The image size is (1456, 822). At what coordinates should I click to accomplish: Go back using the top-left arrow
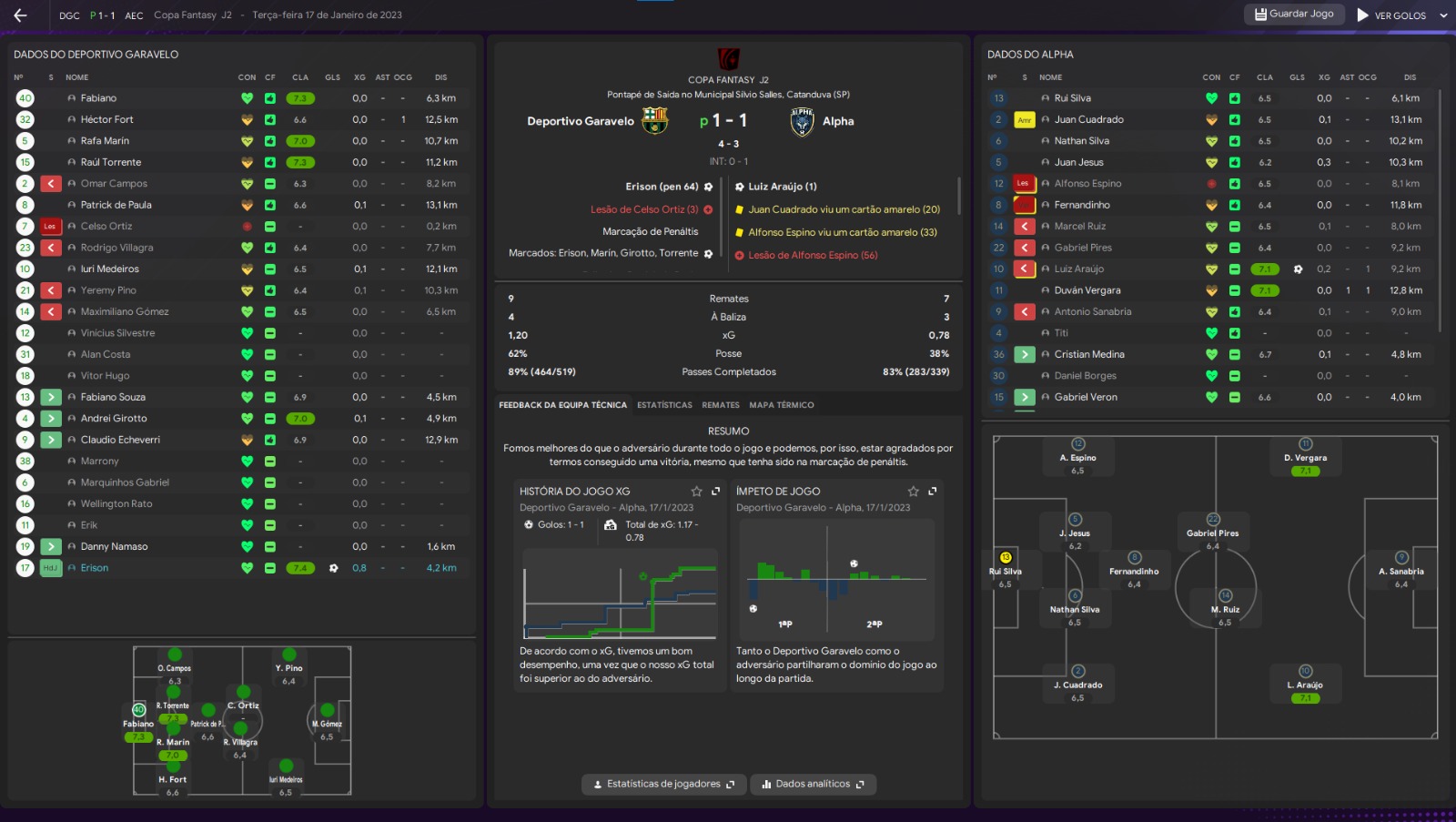[x=20, y=15]
